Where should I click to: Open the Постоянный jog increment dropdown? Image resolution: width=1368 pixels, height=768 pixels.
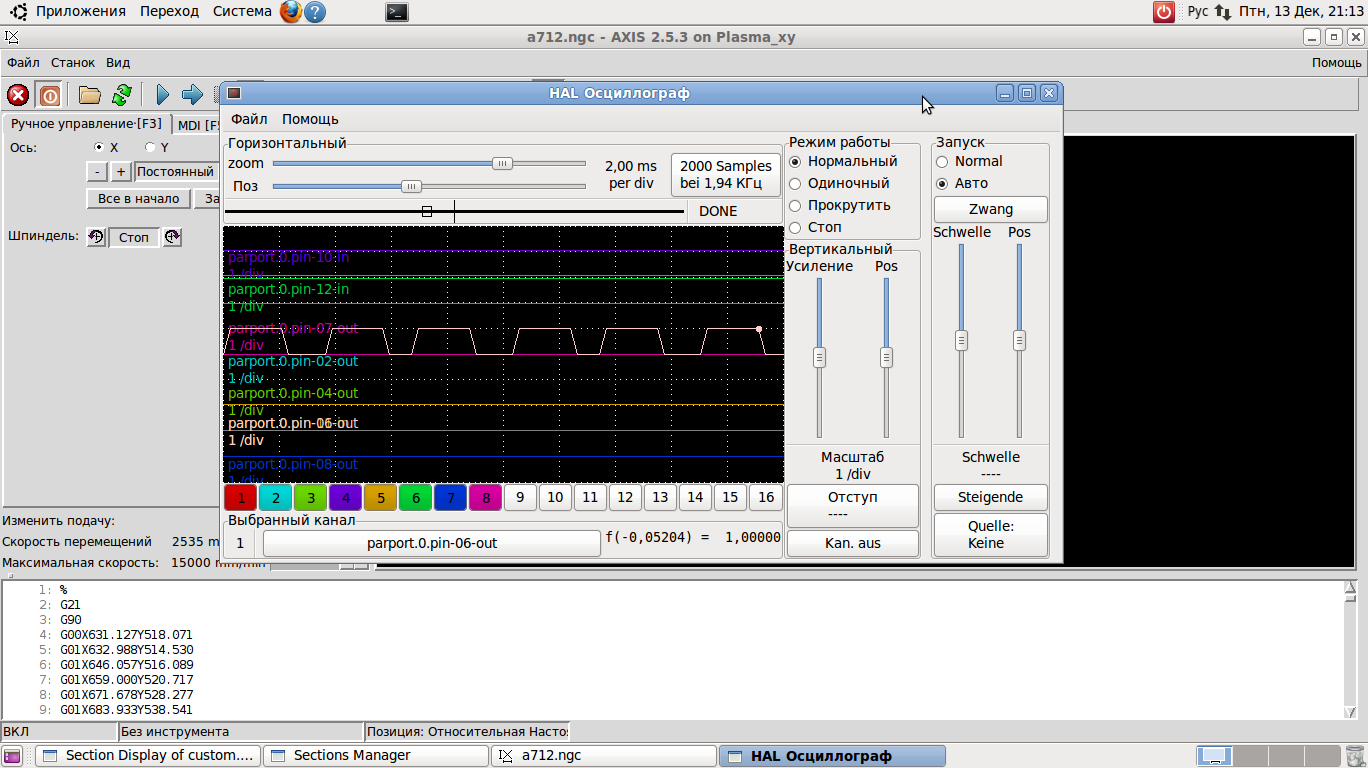(177, 171)
